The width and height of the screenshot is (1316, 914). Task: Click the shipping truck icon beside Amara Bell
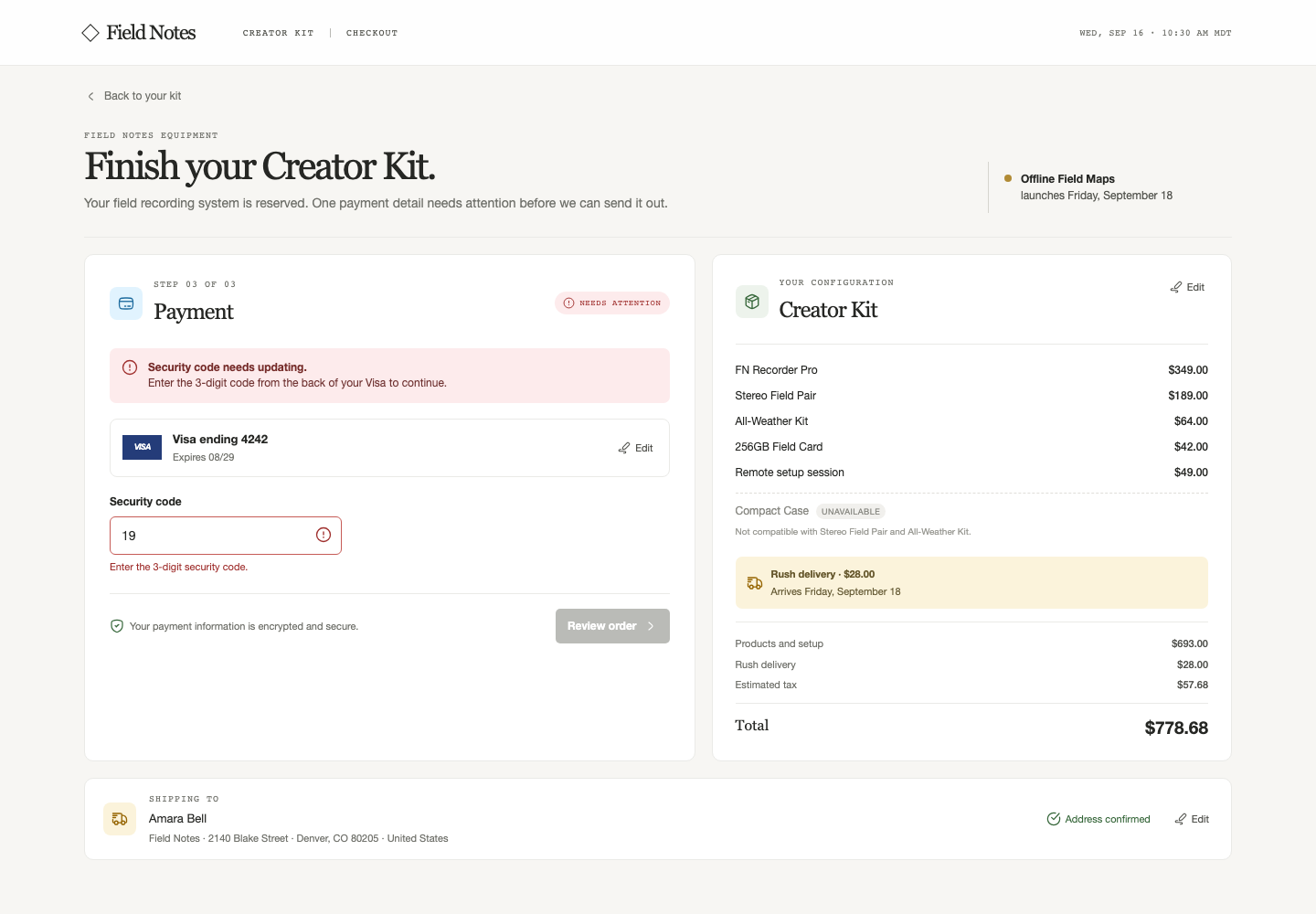coord(120,819)
